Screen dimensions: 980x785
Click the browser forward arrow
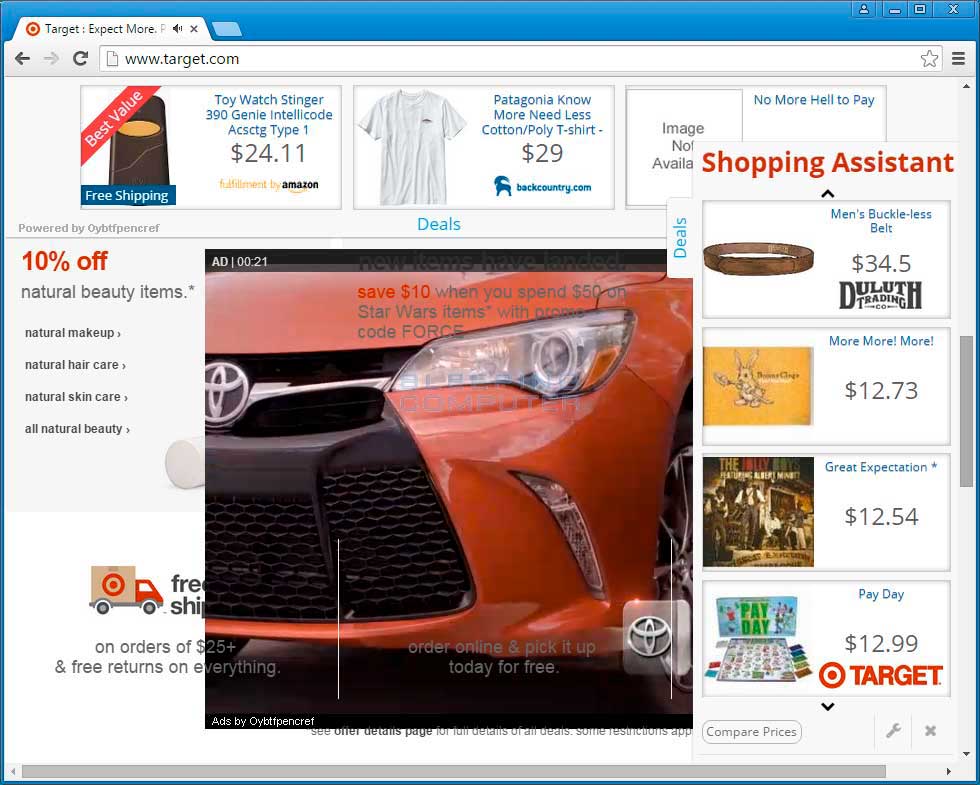coord(51,59)
